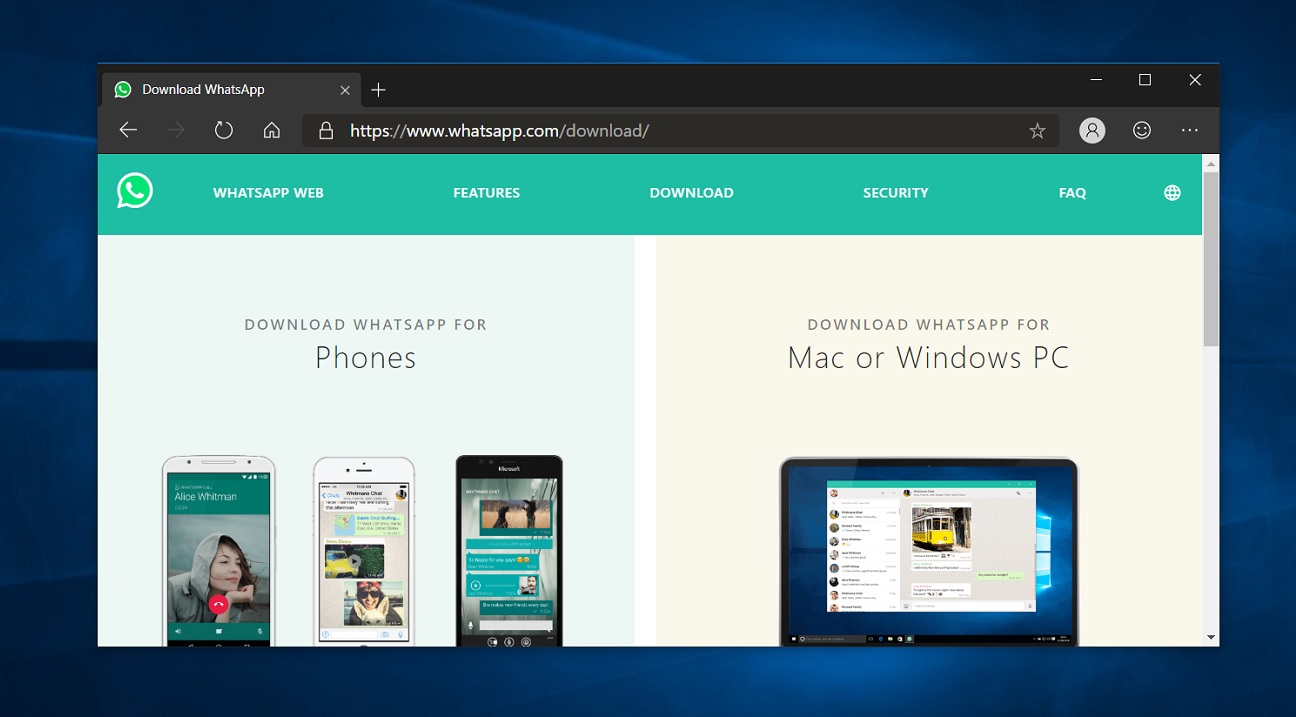Viewport: 1296px width, 717px height.
Task: Click the browser forward arrow
Action: [176, 130]
